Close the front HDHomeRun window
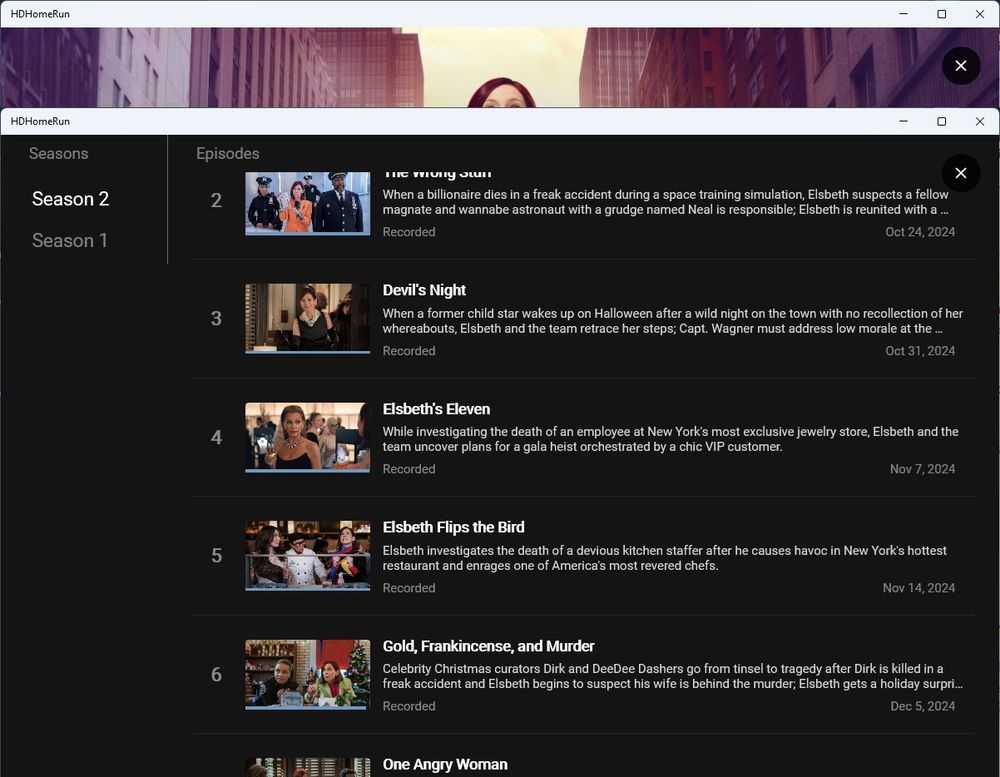 click(980, 121)
